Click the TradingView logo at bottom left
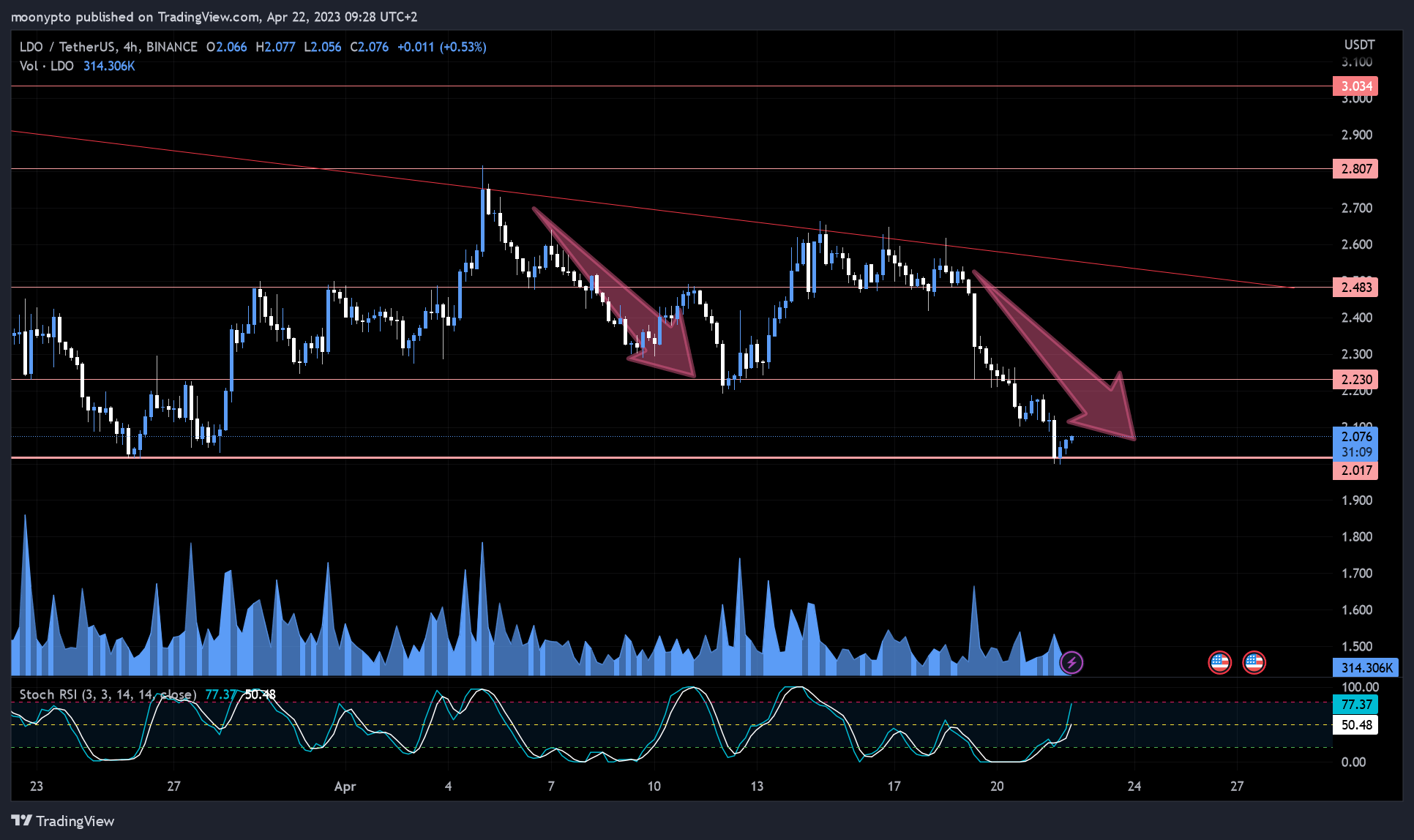 click(63, 821)
